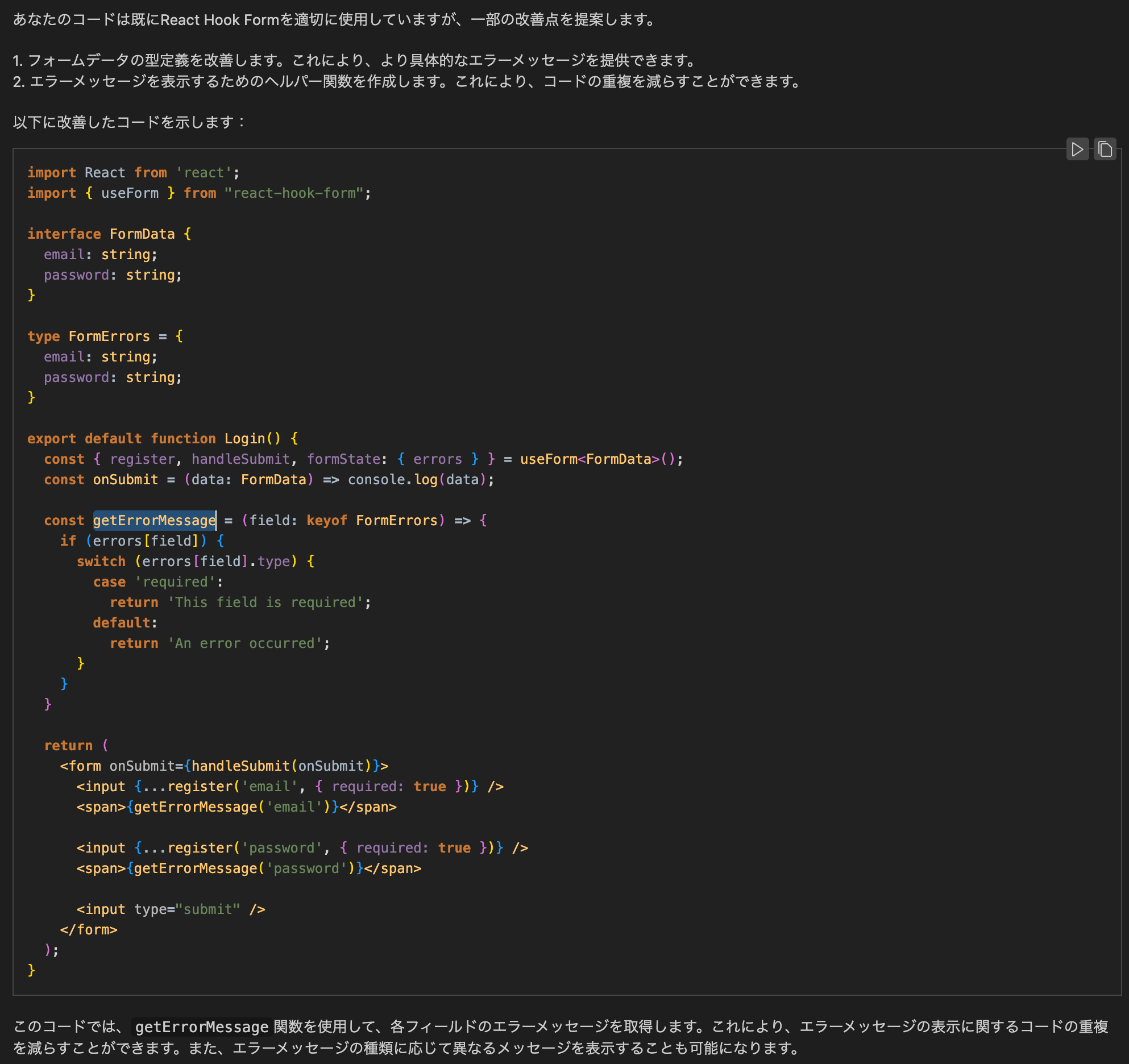This screenshot has height=1064, width=1129.
Task: Click the useForm<FormData>() call
Action: [x=600, y=459]
